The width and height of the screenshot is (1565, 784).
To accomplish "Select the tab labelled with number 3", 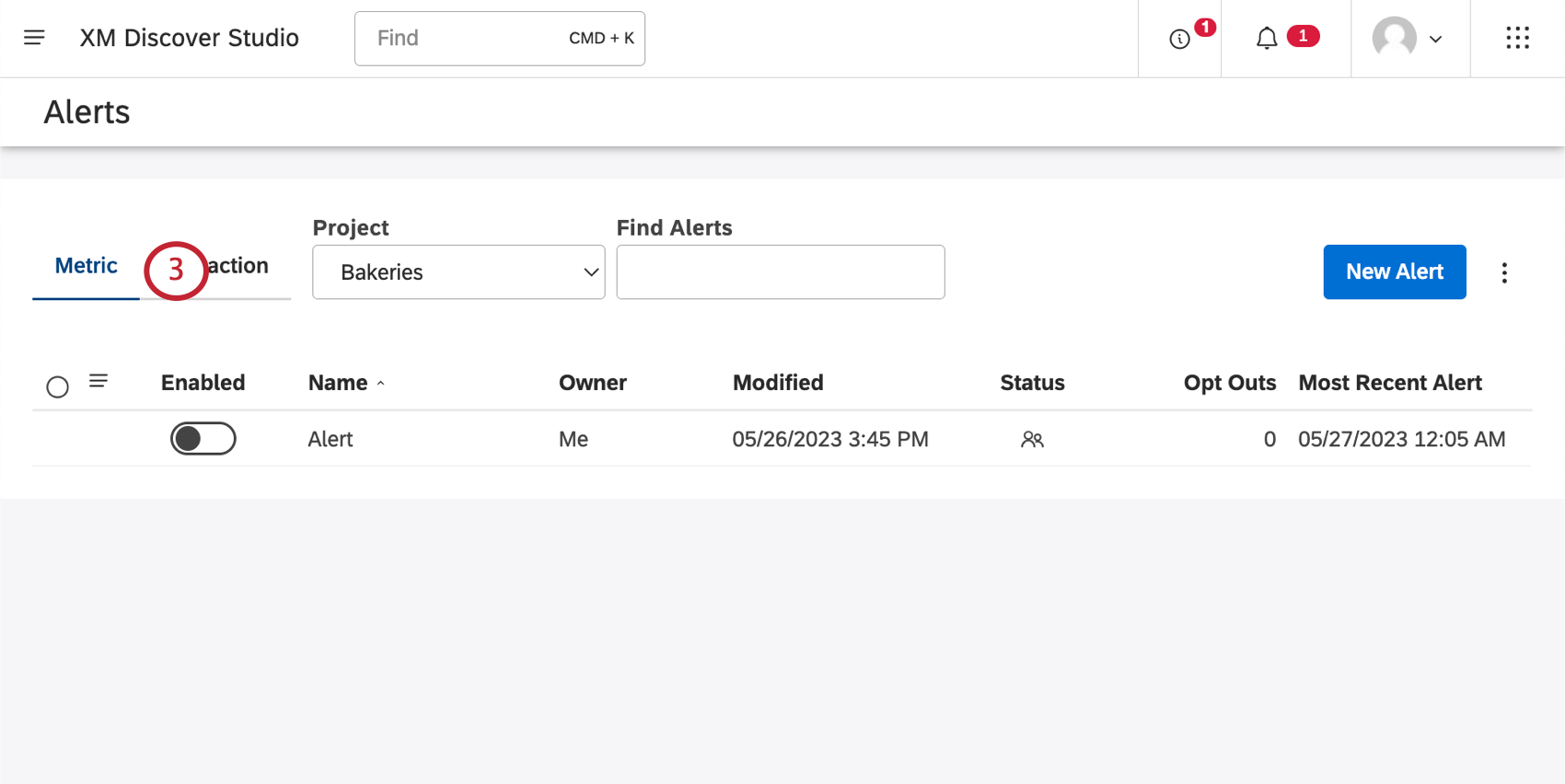I will [x=221, y=267].
